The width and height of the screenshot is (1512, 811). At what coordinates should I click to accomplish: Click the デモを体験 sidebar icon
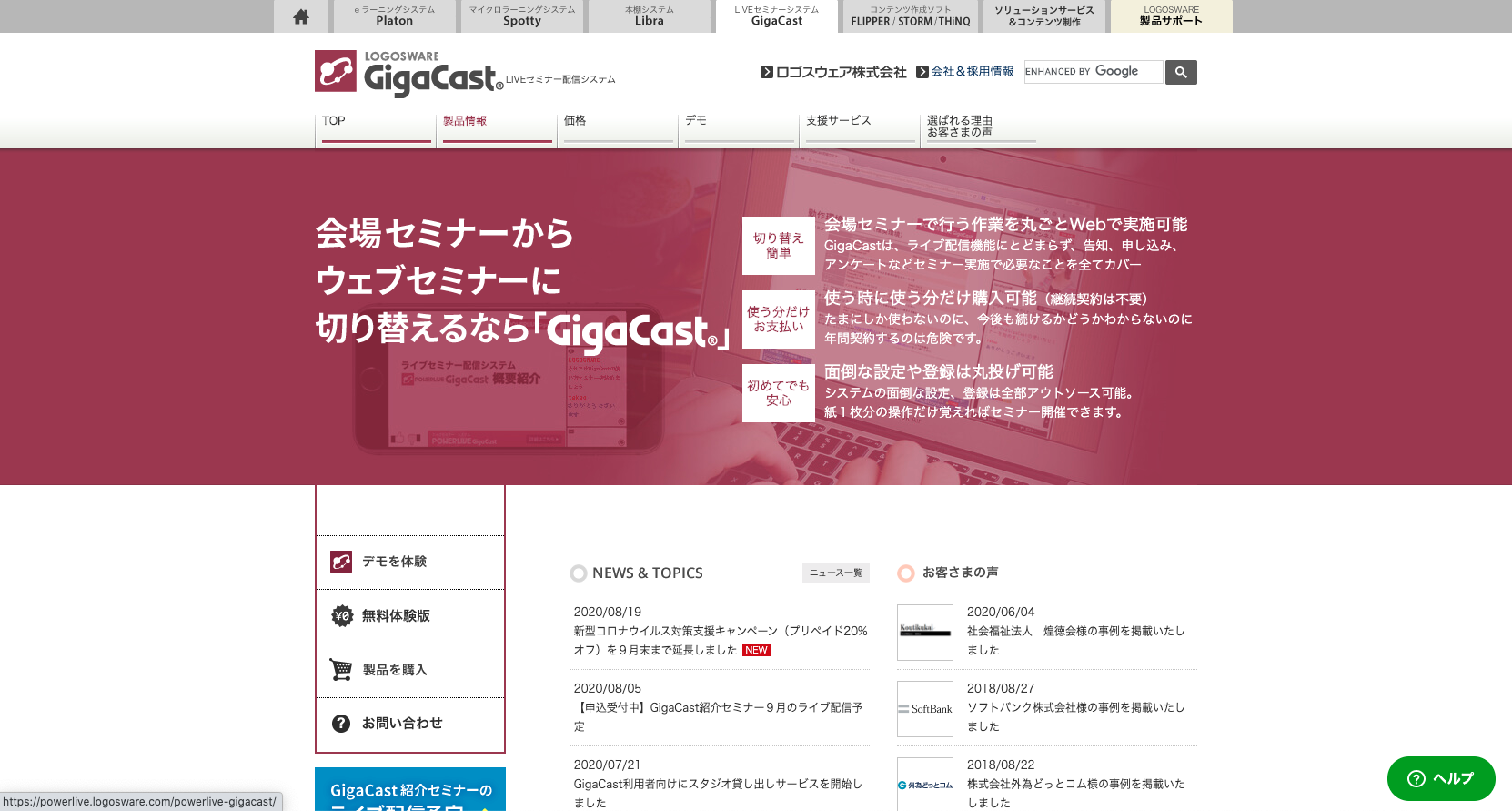pyautogui.click(x=341, y=562)
